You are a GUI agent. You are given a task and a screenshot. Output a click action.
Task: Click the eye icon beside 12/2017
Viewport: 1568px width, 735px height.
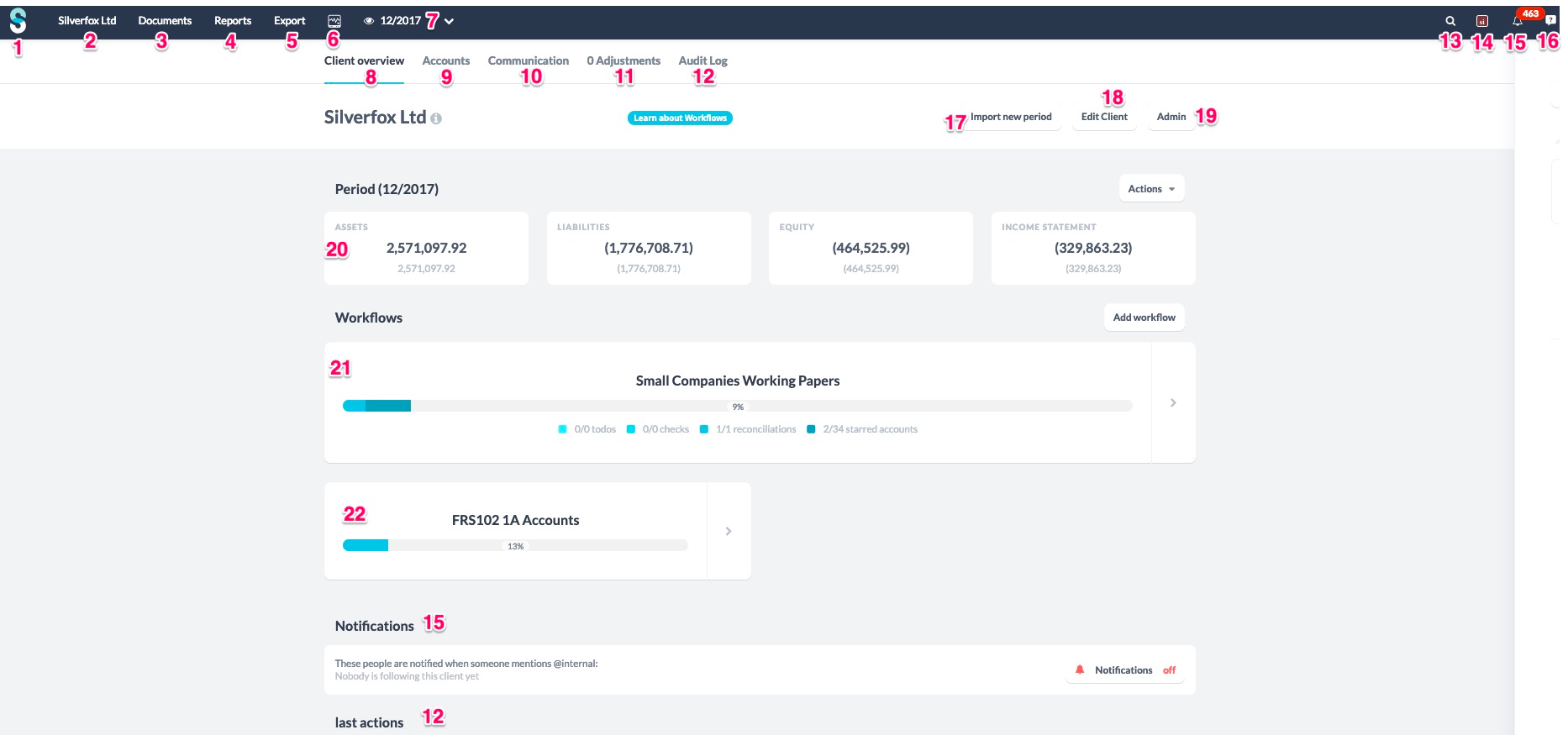(369, 21)
